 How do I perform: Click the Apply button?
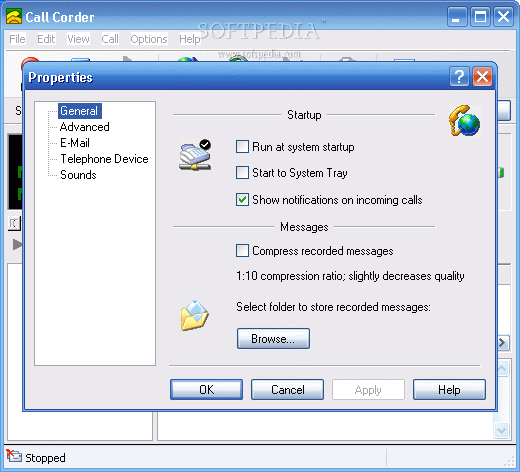368,389
